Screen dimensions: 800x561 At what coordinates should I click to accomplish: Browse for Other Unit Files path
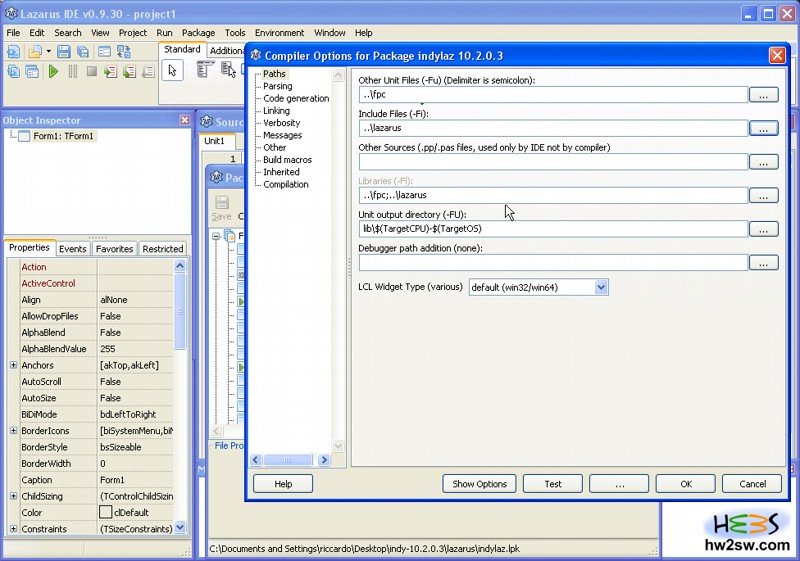click(x=763, y=95)
